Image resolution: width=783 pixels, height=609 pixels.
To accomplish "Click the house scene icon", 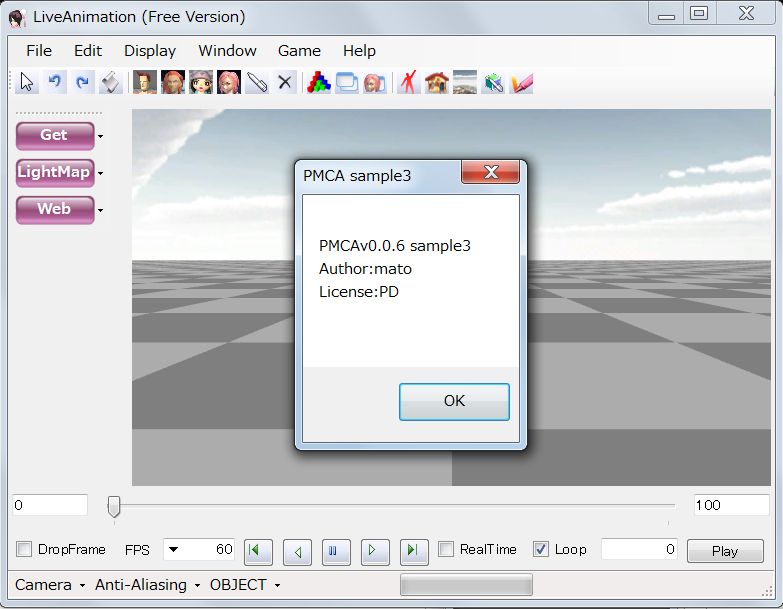I will 436,82.
